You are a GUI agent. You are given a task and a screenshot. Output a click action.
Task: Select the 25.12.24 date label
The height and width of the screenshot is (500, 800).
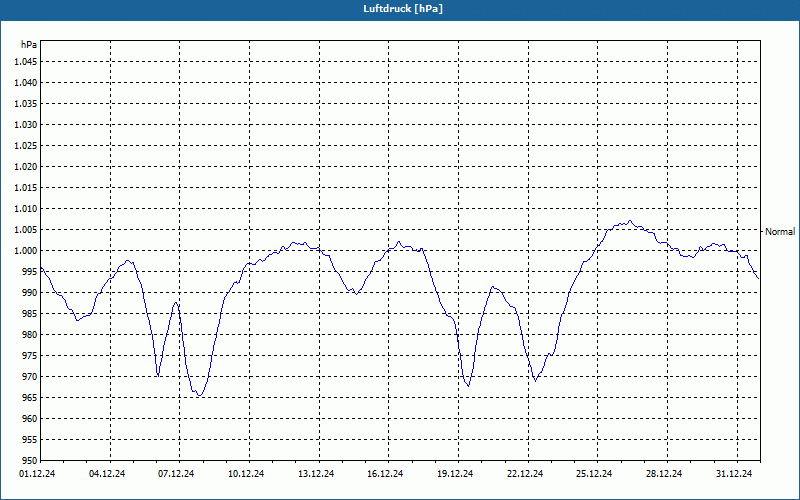coord(594,474)
